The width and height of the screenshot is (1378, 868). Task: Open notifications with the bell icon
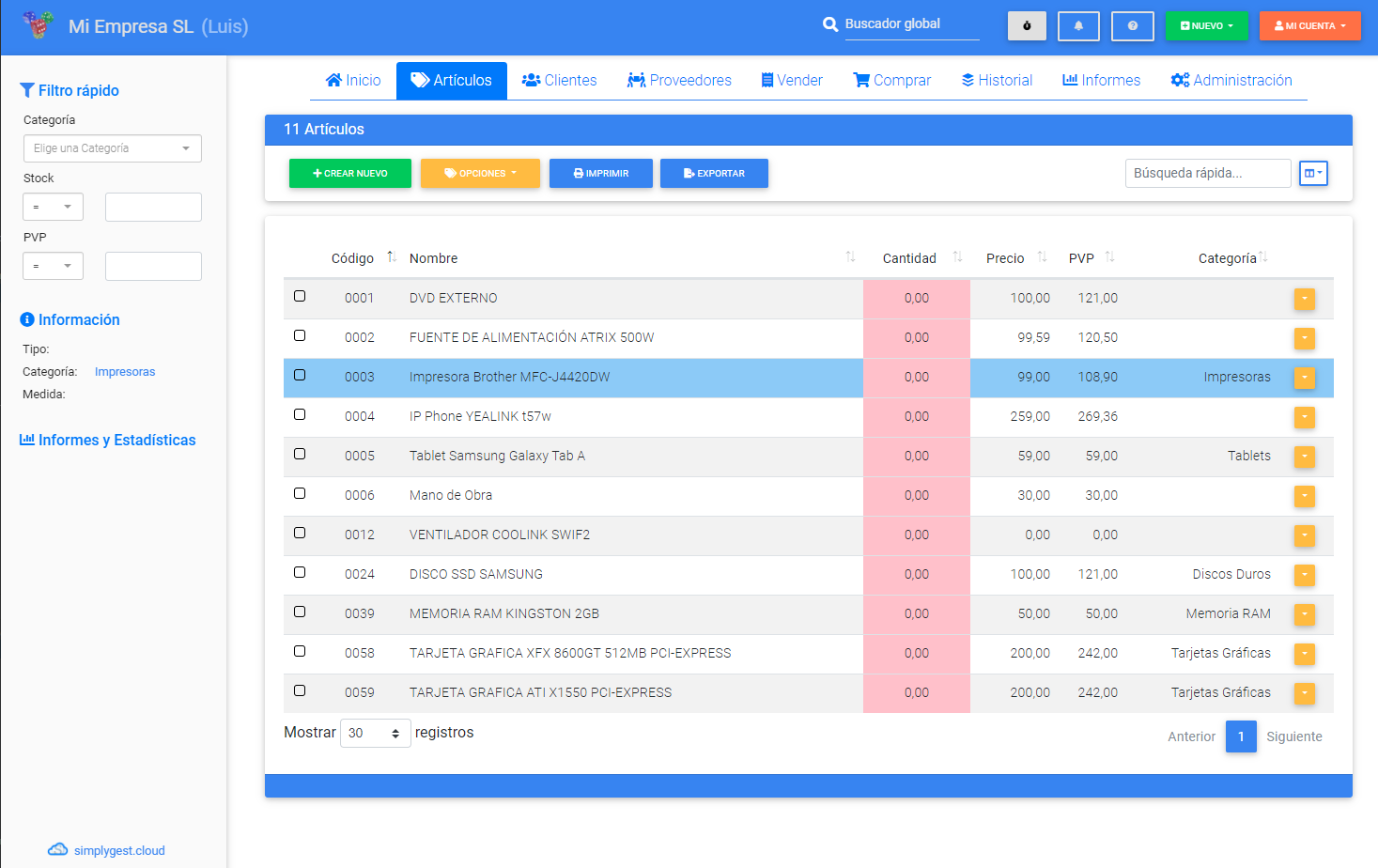pyautogui.click(x=1078, y=26)
